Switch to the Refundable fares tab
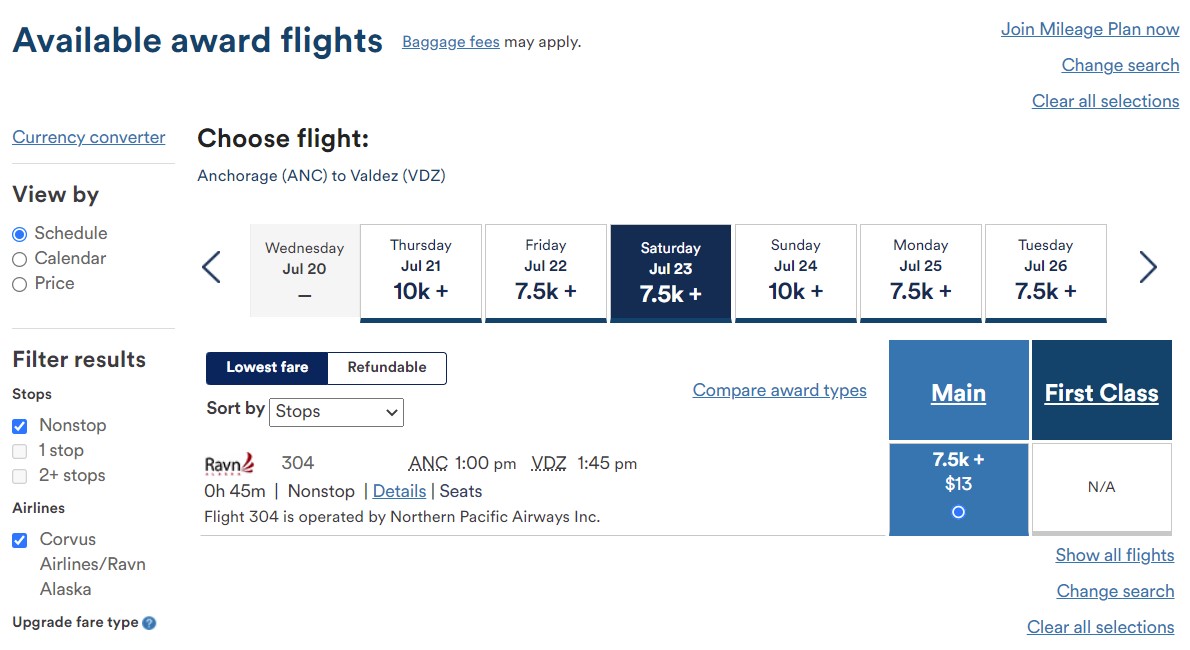 pos(386,368)
